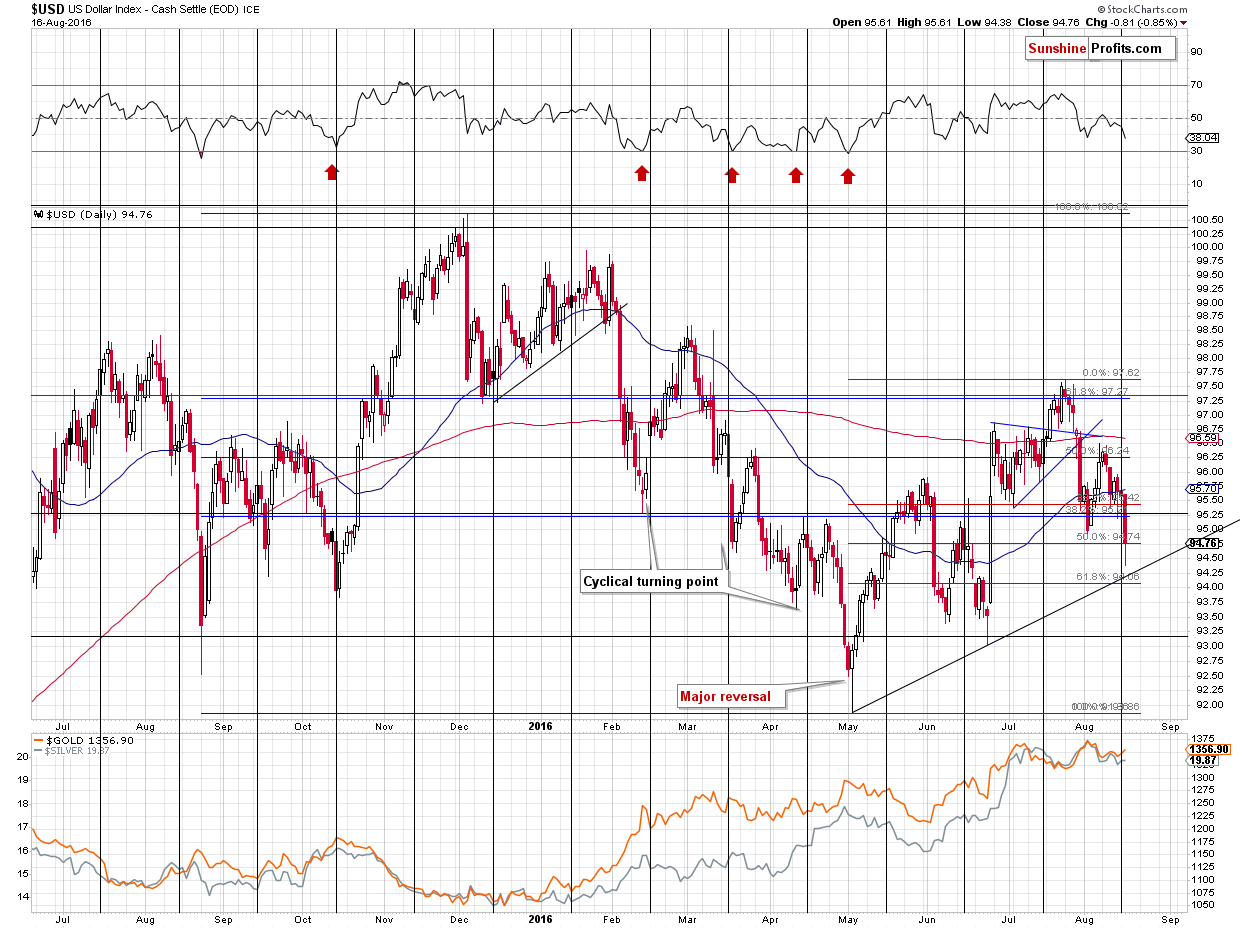This screenshot has height=928, width=1240.
Task: Click the red Sunshine logo word
Action: [1057, 48]
